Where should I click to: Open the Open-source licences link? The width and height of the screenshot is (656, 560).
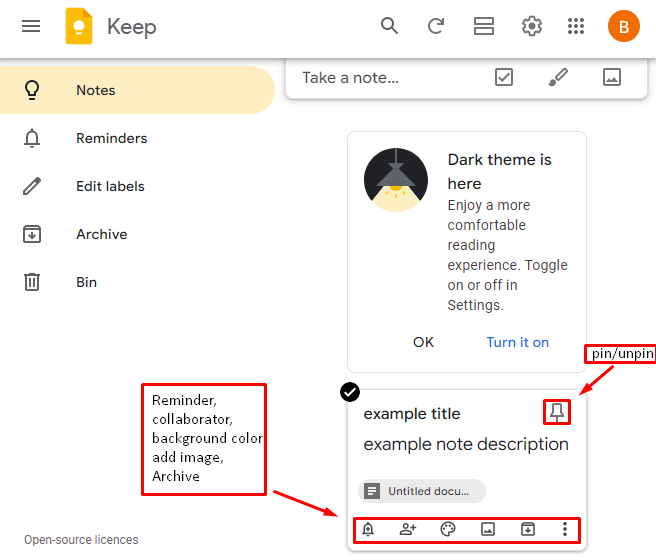click(x=81, y=540)
